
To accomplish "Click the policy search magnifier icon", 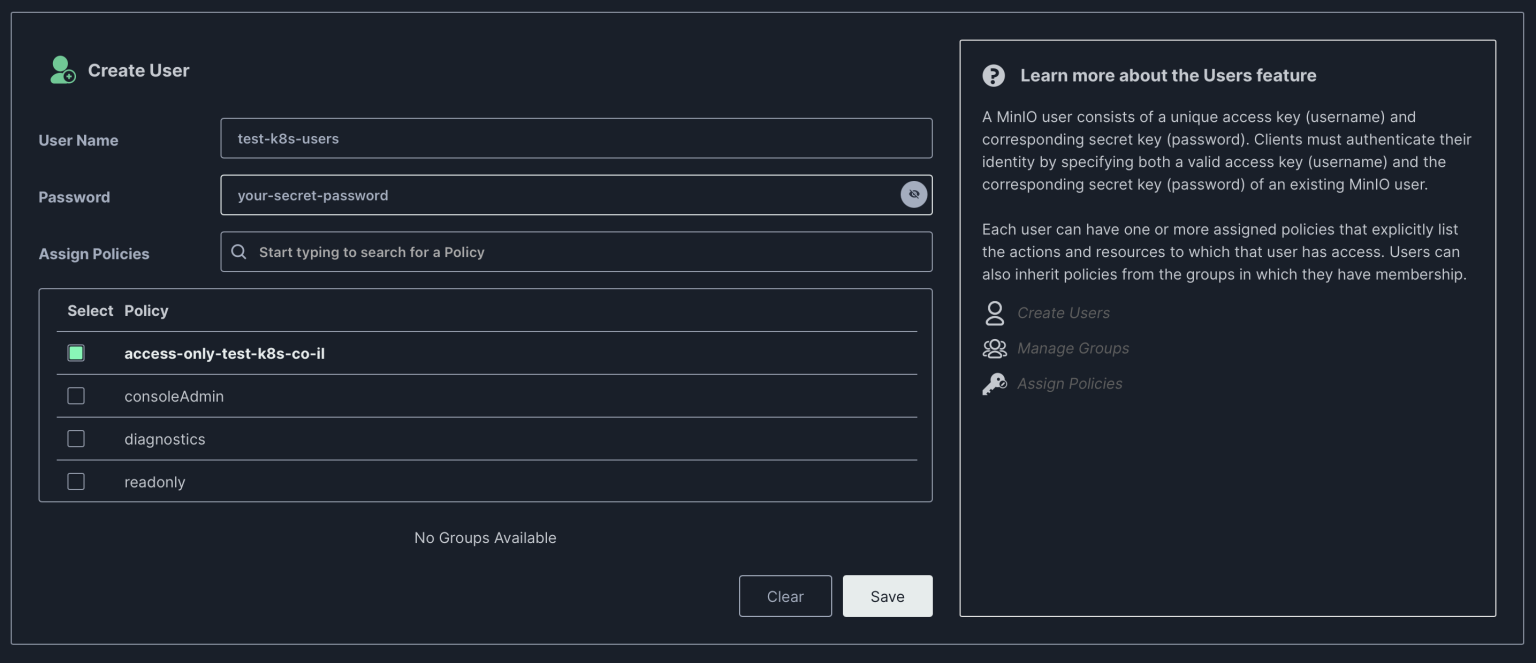I will [239, 252].
